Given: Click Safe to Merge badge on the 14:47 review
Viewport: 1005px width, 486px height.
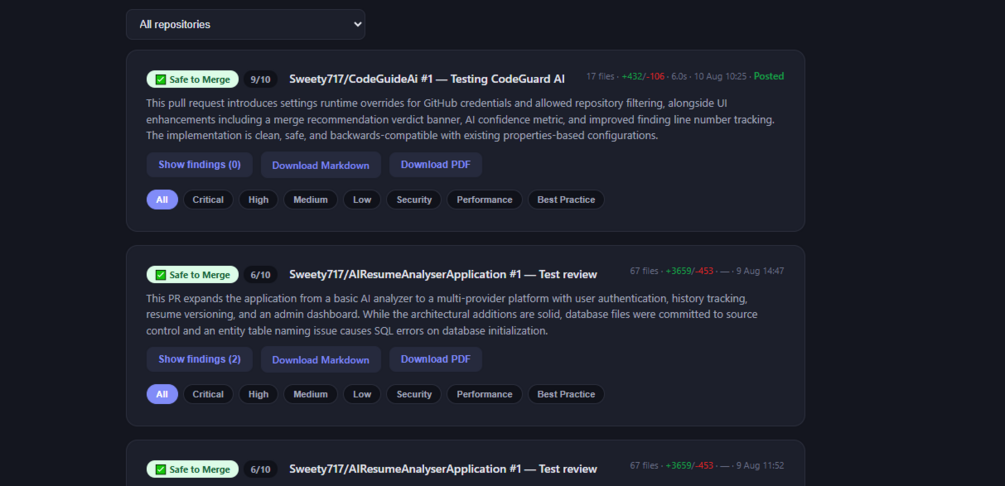Looking at the screenshot, I should click(193, 274).
